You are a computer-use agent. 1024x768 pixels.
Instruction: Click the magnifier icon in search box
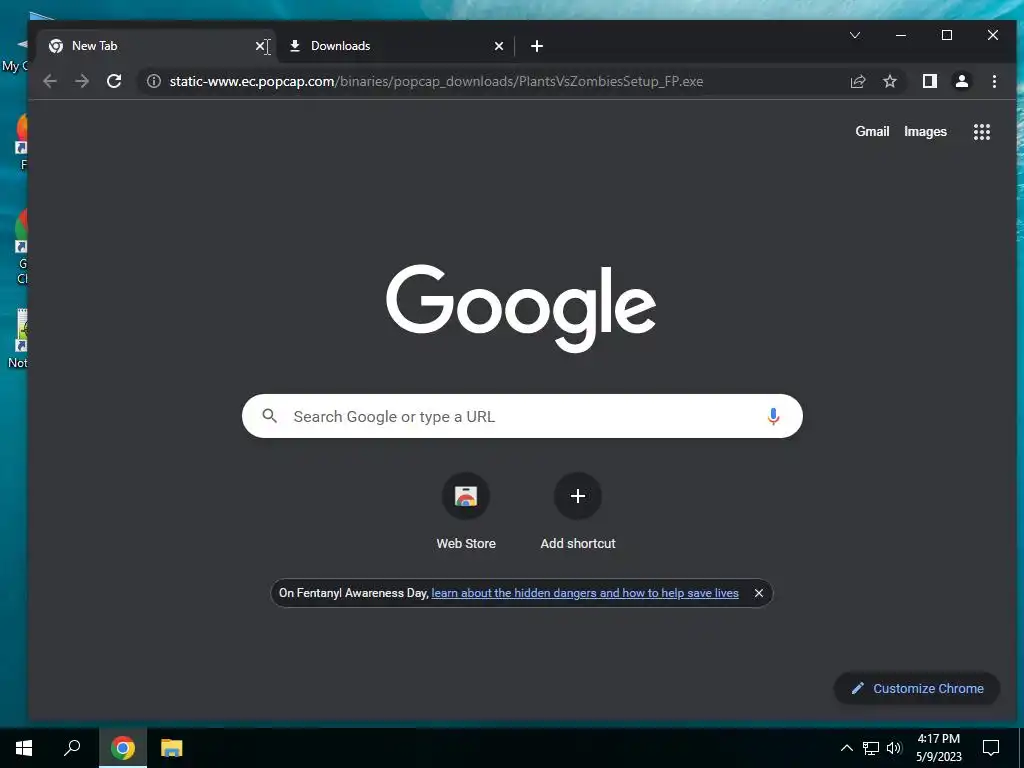[x=270, y=416]
